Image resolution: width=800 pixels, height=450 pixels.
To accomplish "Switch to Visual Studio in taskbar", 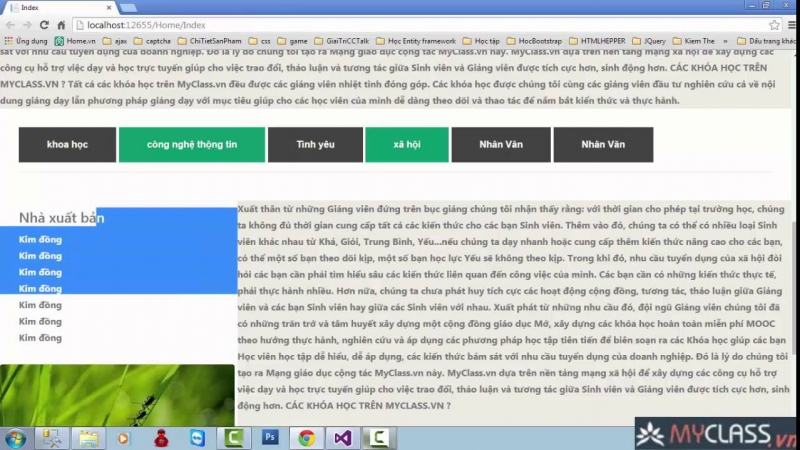I will point(343,437).
